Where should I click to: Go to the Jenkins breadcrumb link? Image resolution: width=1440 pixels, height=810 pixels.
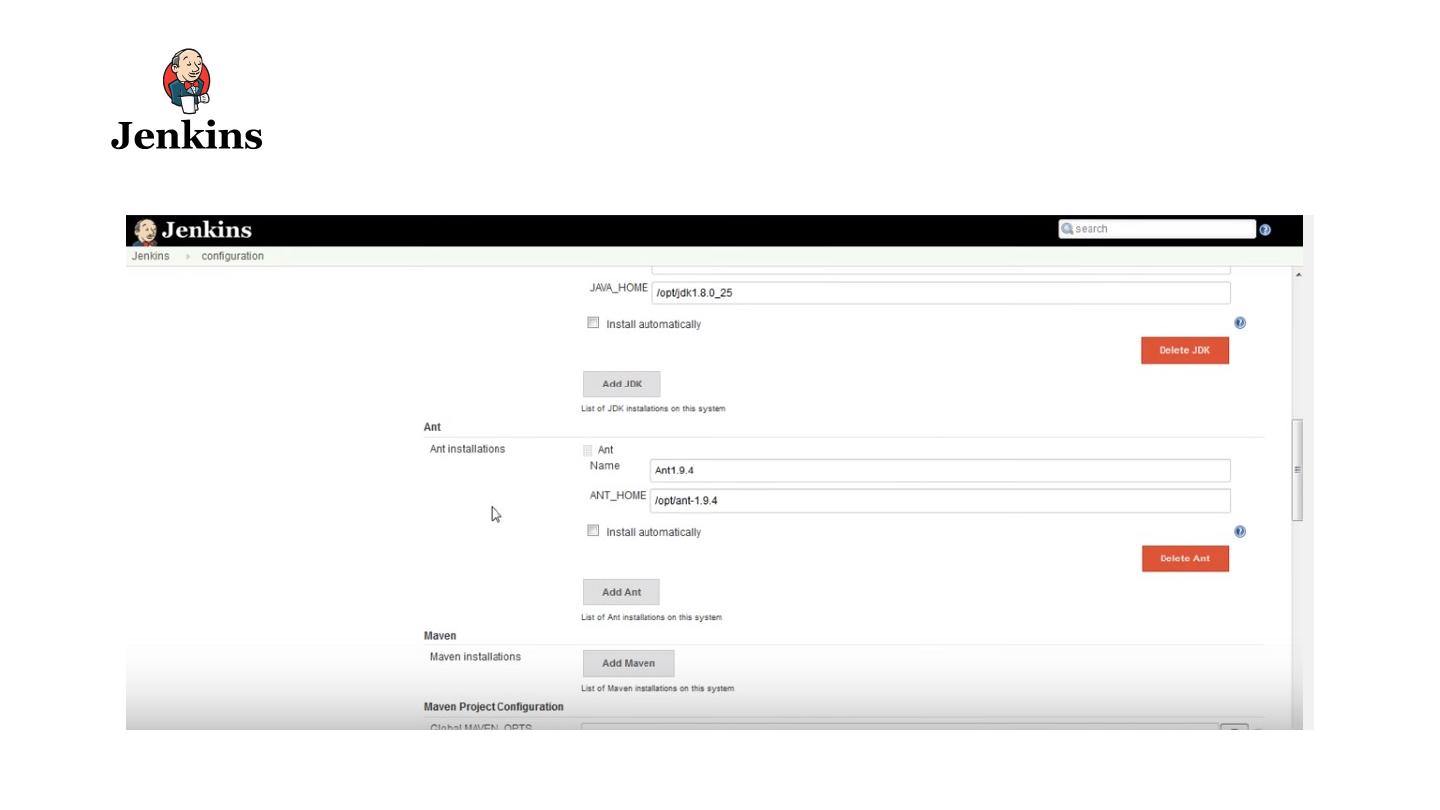(150, 256)
